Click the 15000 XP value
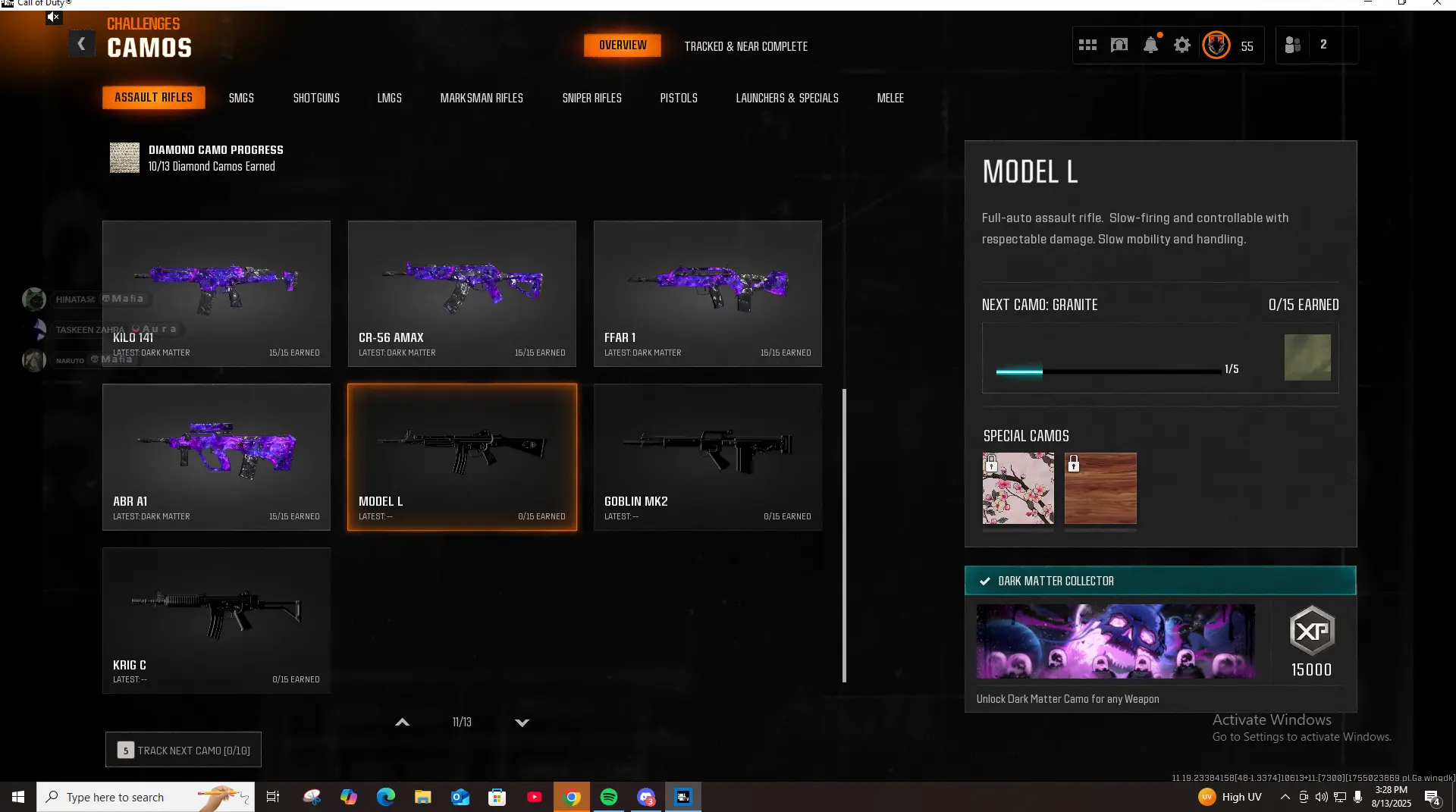 pos(1312,670)
